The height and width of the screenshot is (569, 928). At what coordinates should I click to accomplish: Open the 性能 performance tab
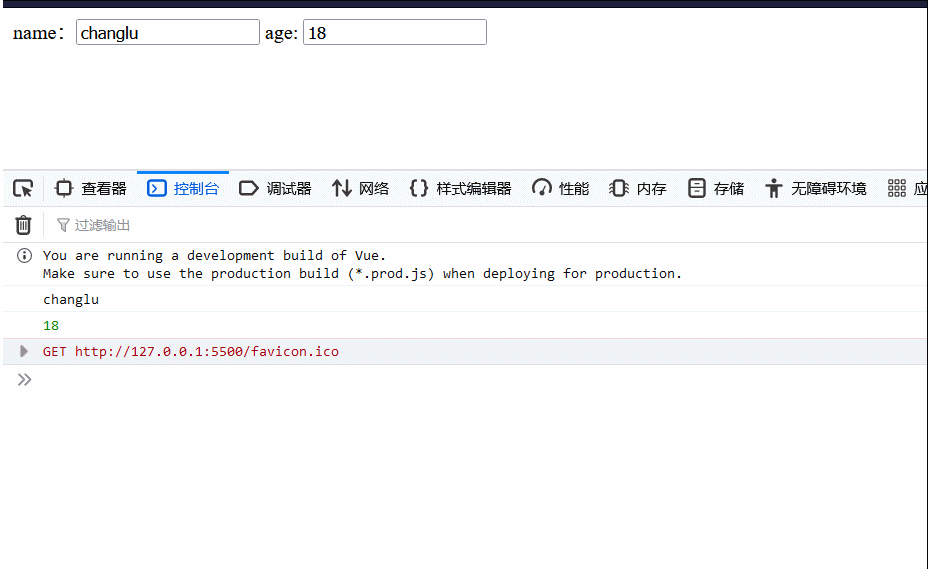560,189
